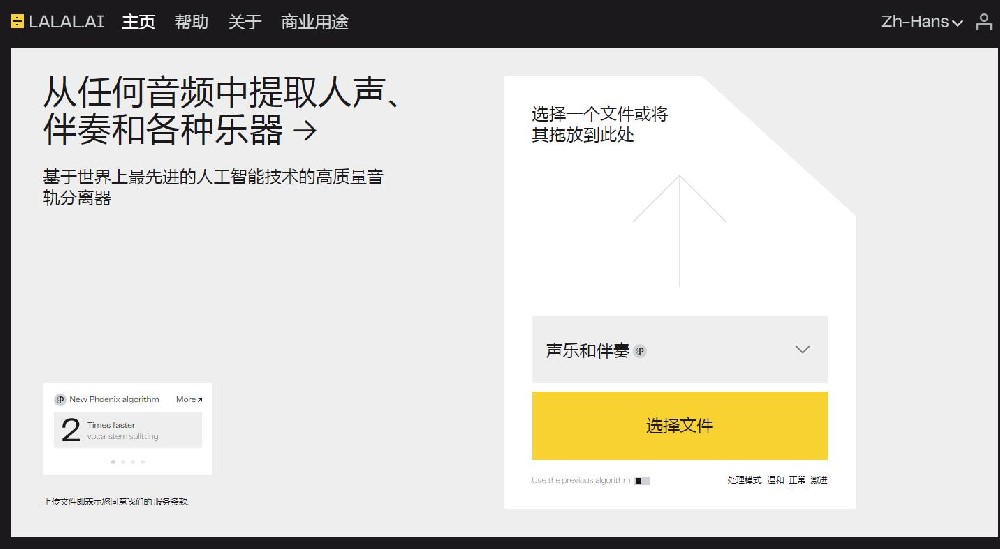Expand the 声乐和伴奏 stem type dropdown
The height and width of the screenshot is (549, 1000).
(x=680, y=349)
